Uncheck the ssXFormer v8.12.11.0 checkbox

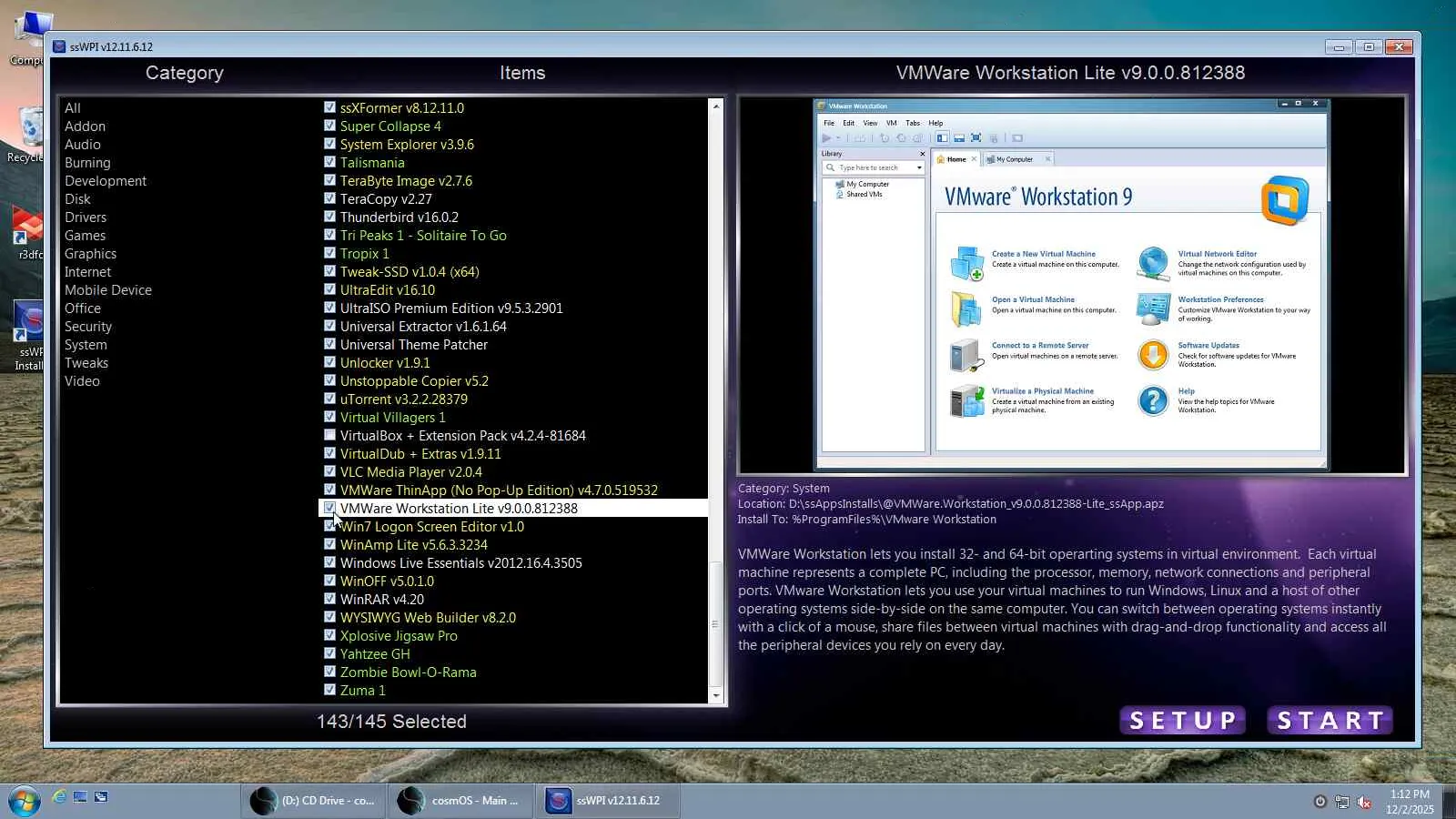tap(329, 107)
